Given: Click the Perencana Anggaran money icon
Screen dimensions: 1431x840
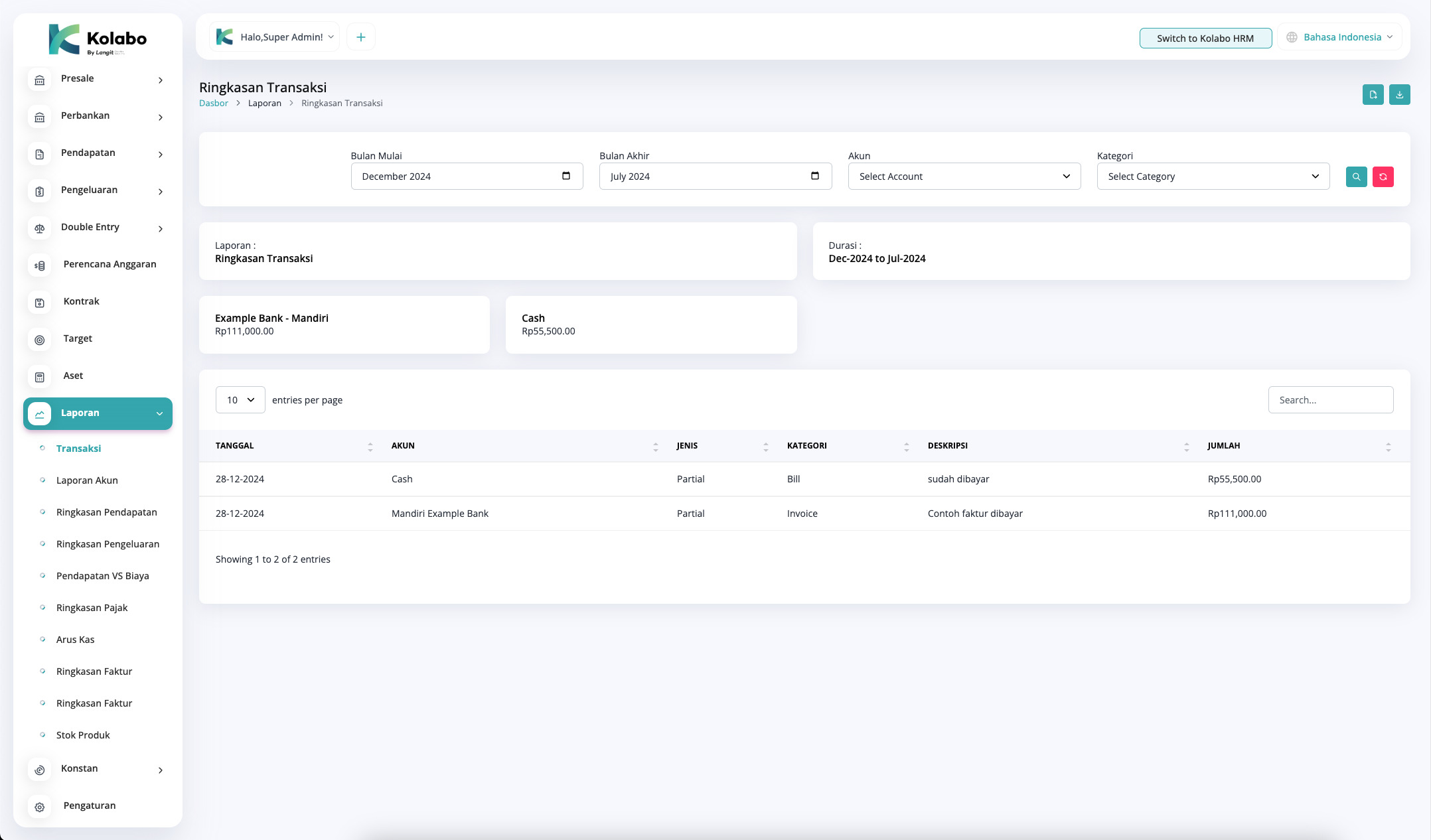Looking at the screenshot, I should click(x=40, y=266).
